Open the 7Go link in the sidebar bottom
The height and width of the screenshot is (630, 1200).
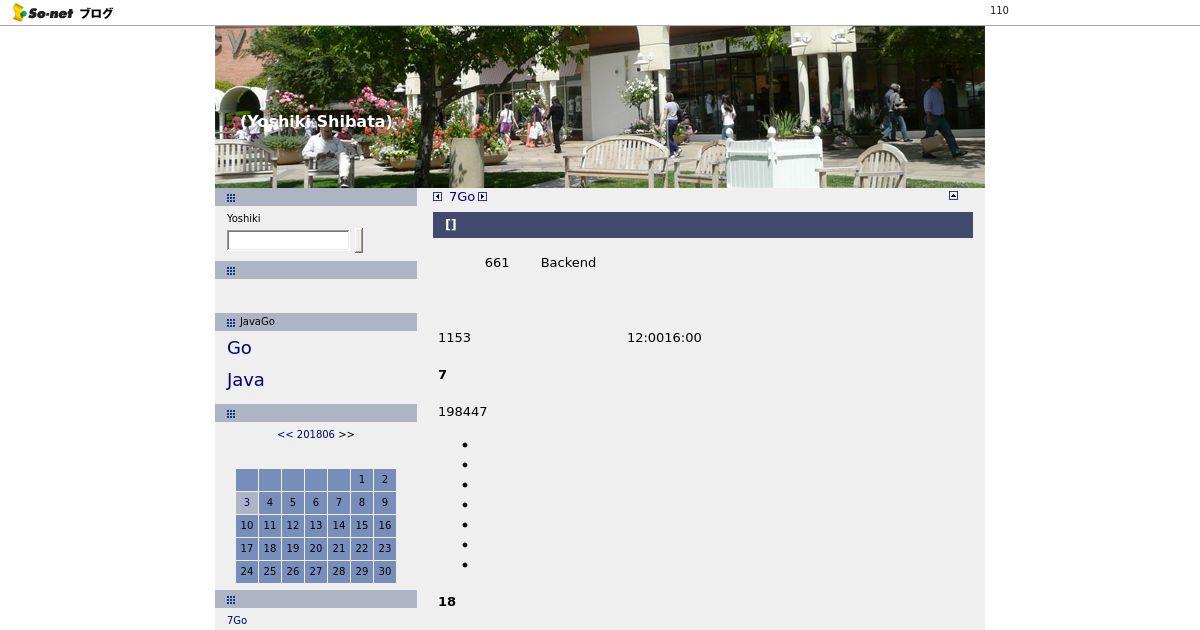[237, 620]
